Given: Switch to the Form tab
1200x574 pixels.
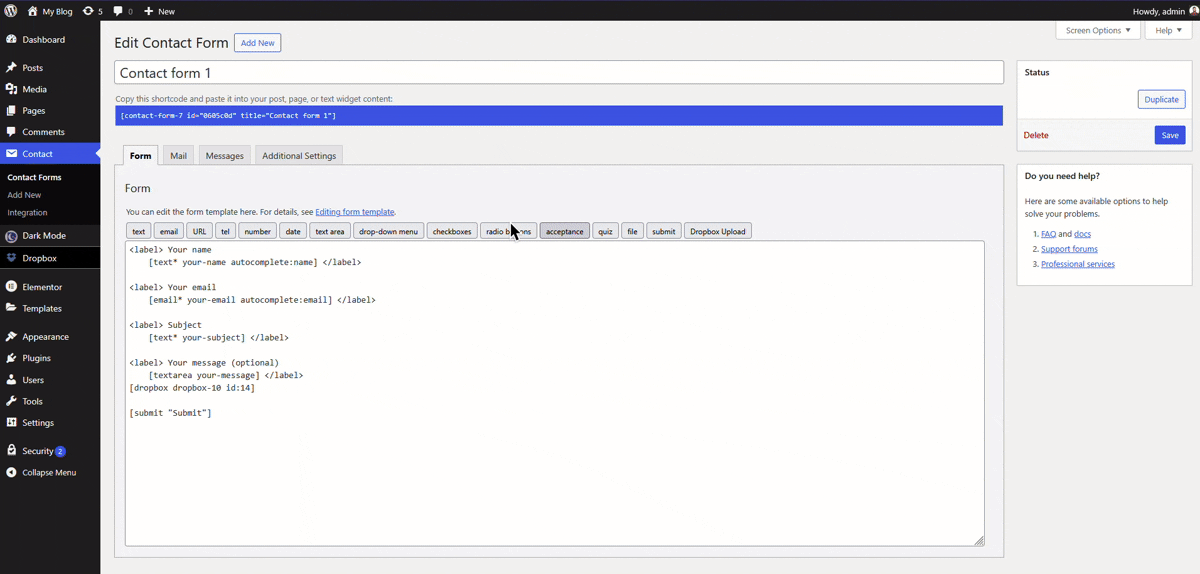Looking at the screenshot, I should pyautogui.click(x=141, y=155).
